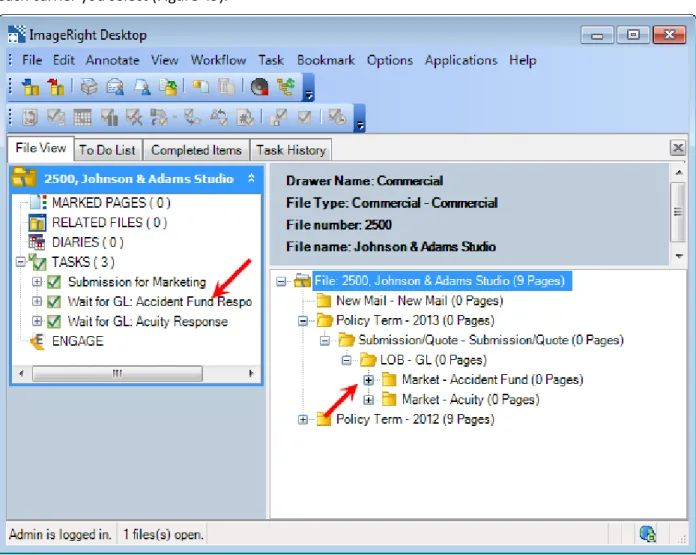Collapse the TASKS ( 3 ) node
Image resolution: width=696 pixels, height=555 pixels.
click(20, 262)
